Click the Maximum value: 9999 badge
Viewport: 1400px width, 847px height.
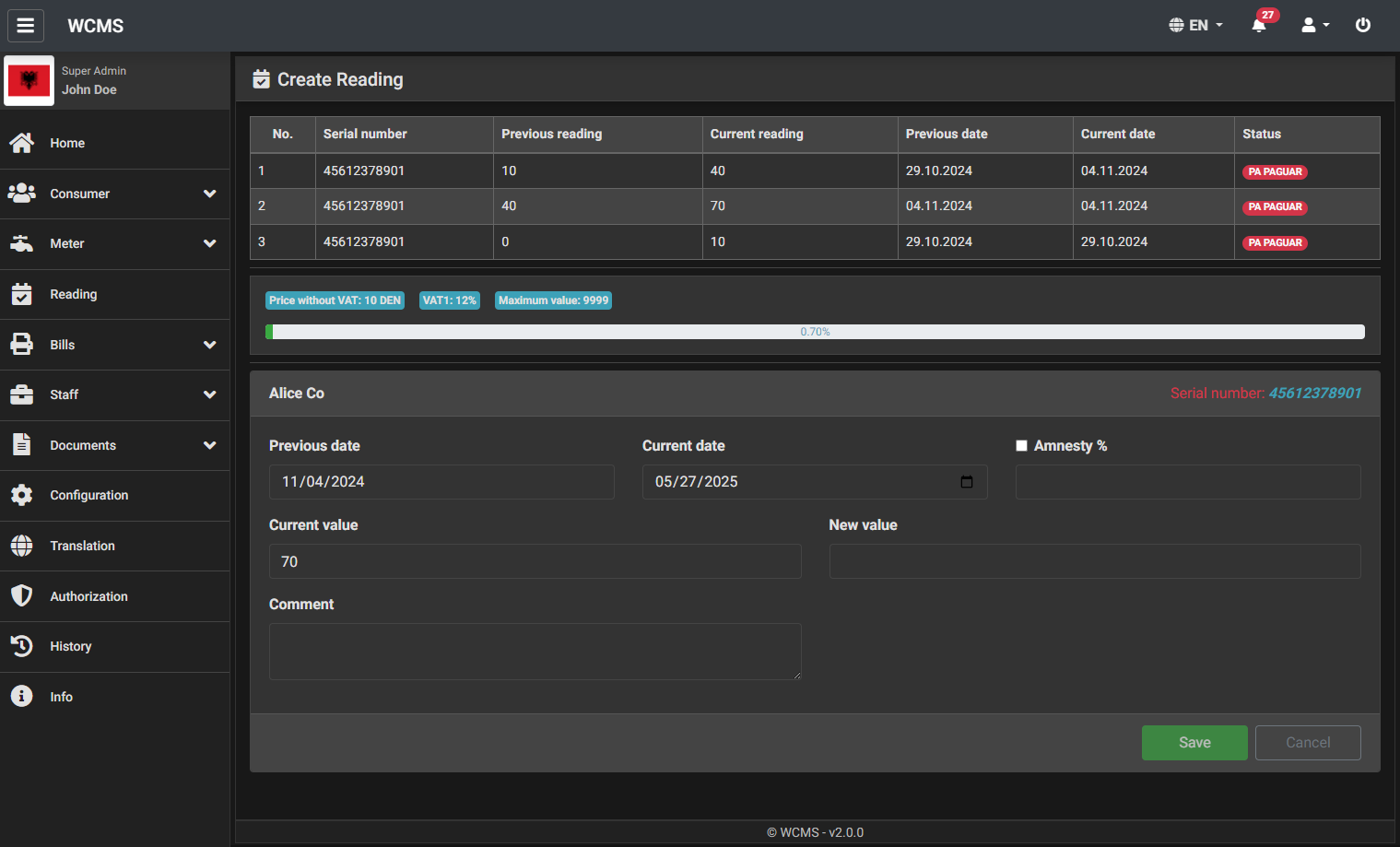[553, 300]
